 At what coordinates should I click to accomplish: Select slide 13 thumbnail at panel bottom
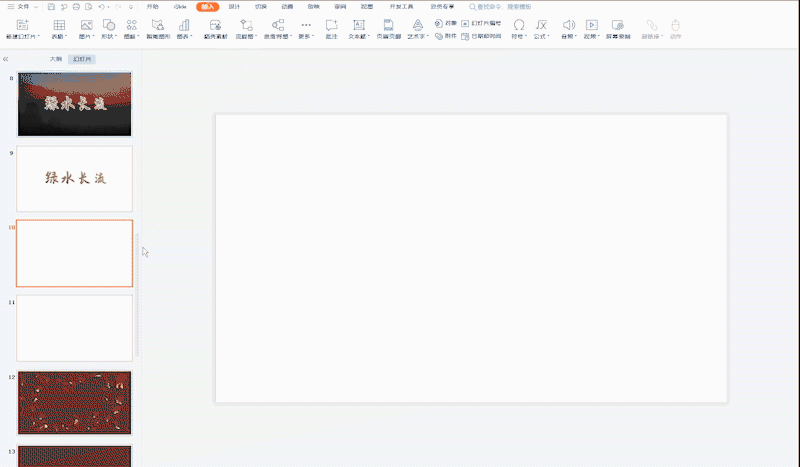(x=74, y=456)
